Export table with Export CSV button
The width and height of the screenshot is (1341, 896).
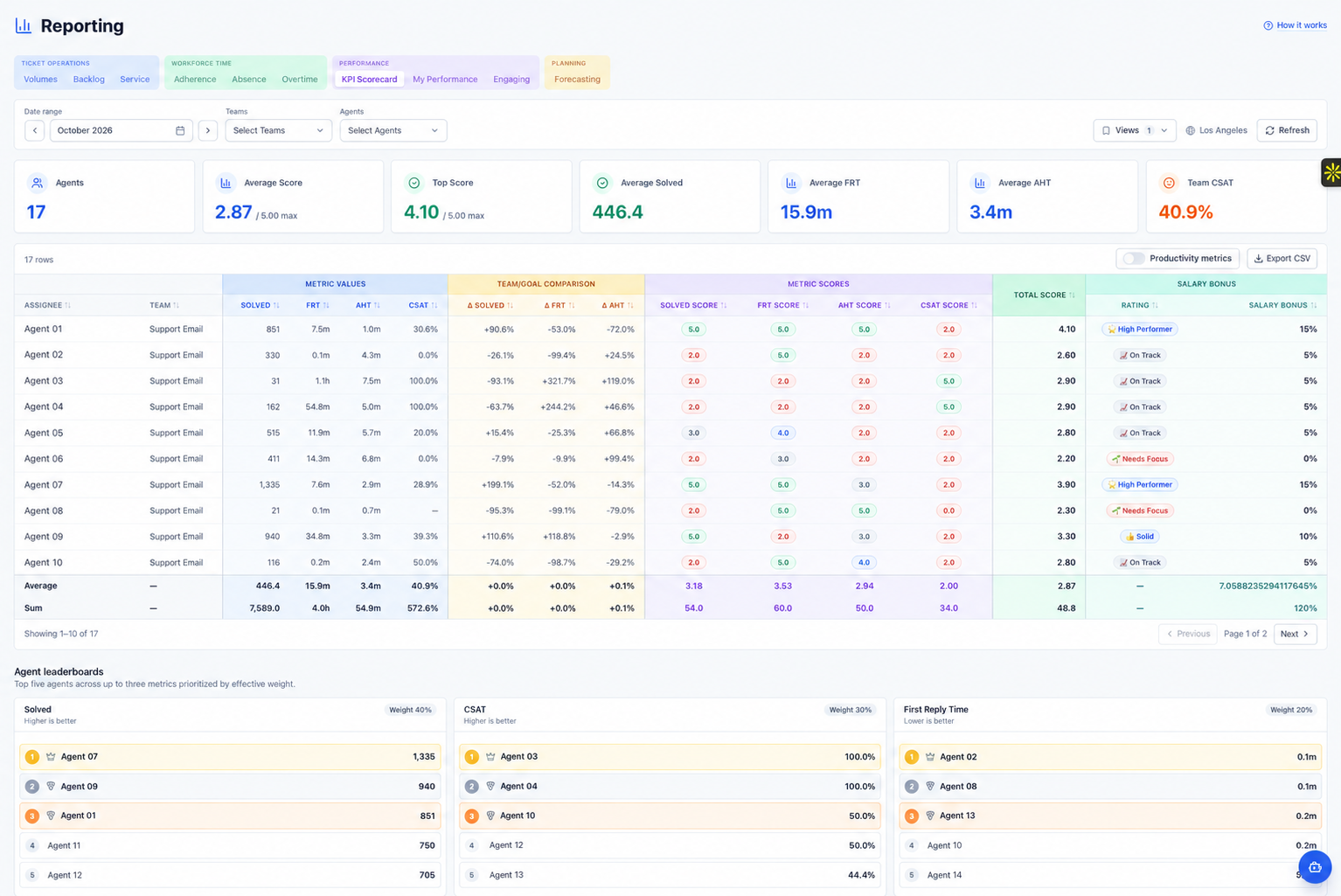tap(1282, 259)
